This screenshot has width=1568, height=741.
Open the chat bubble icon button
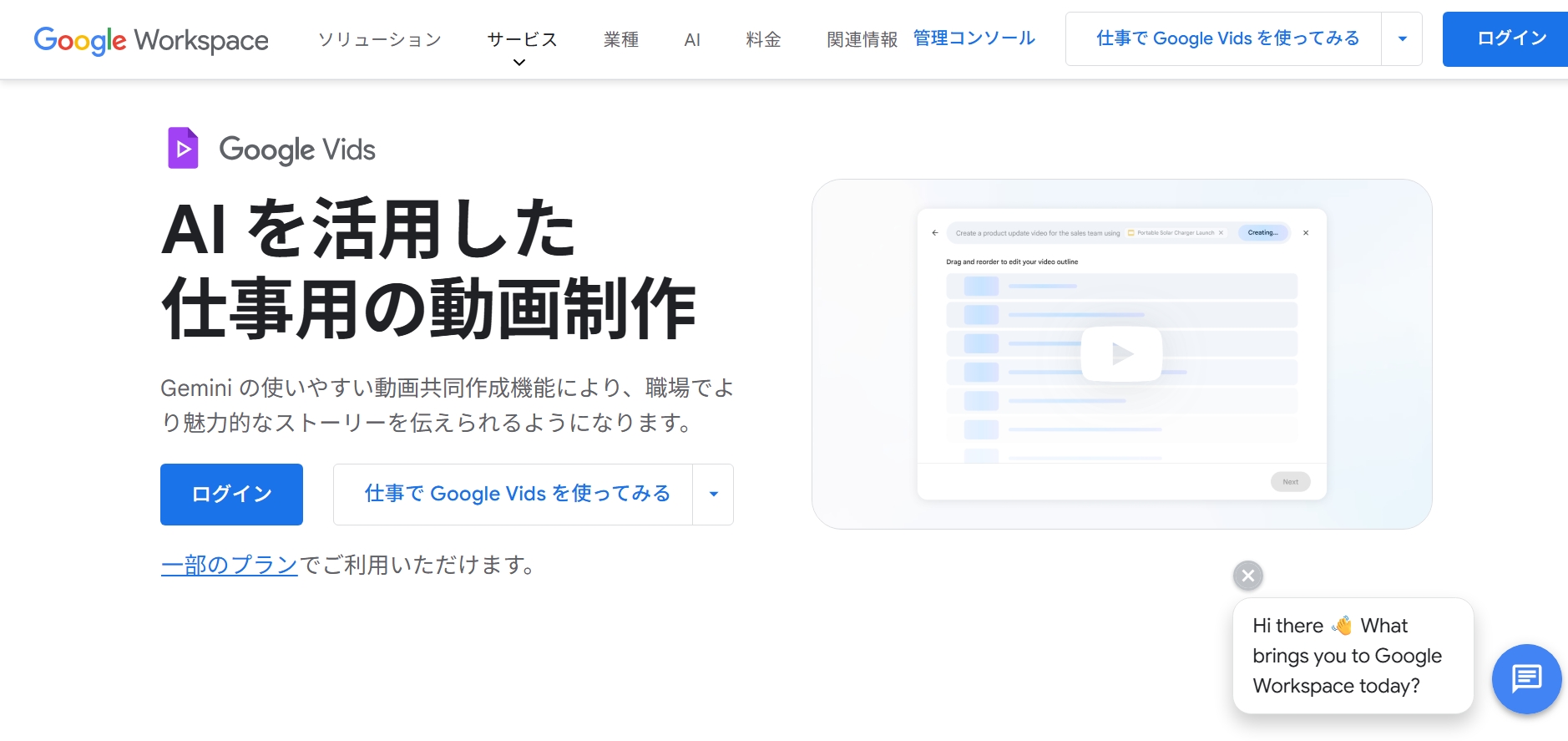click(x=1526, y=678)
